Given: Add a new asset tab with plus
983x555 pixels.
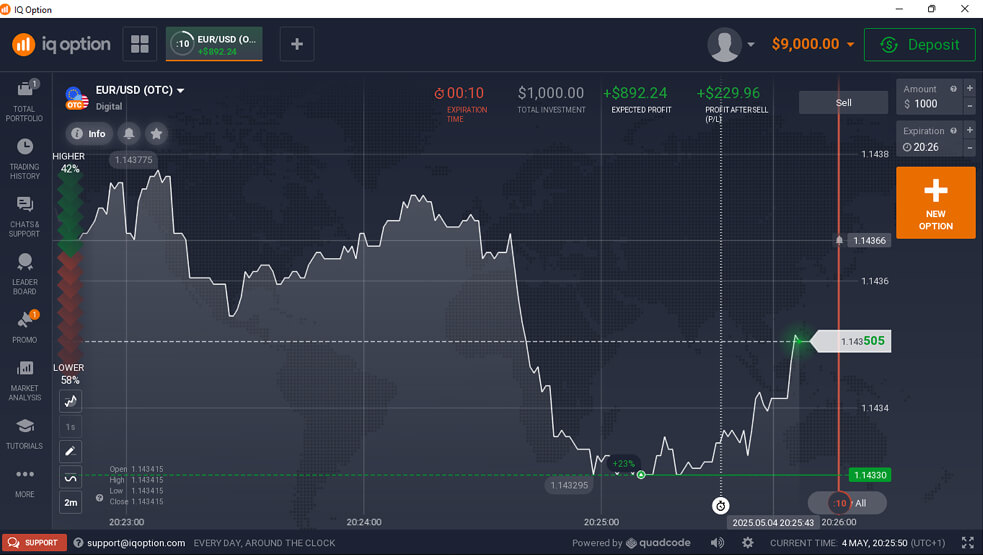Looking at the screenshot, I should click(297, 44).
